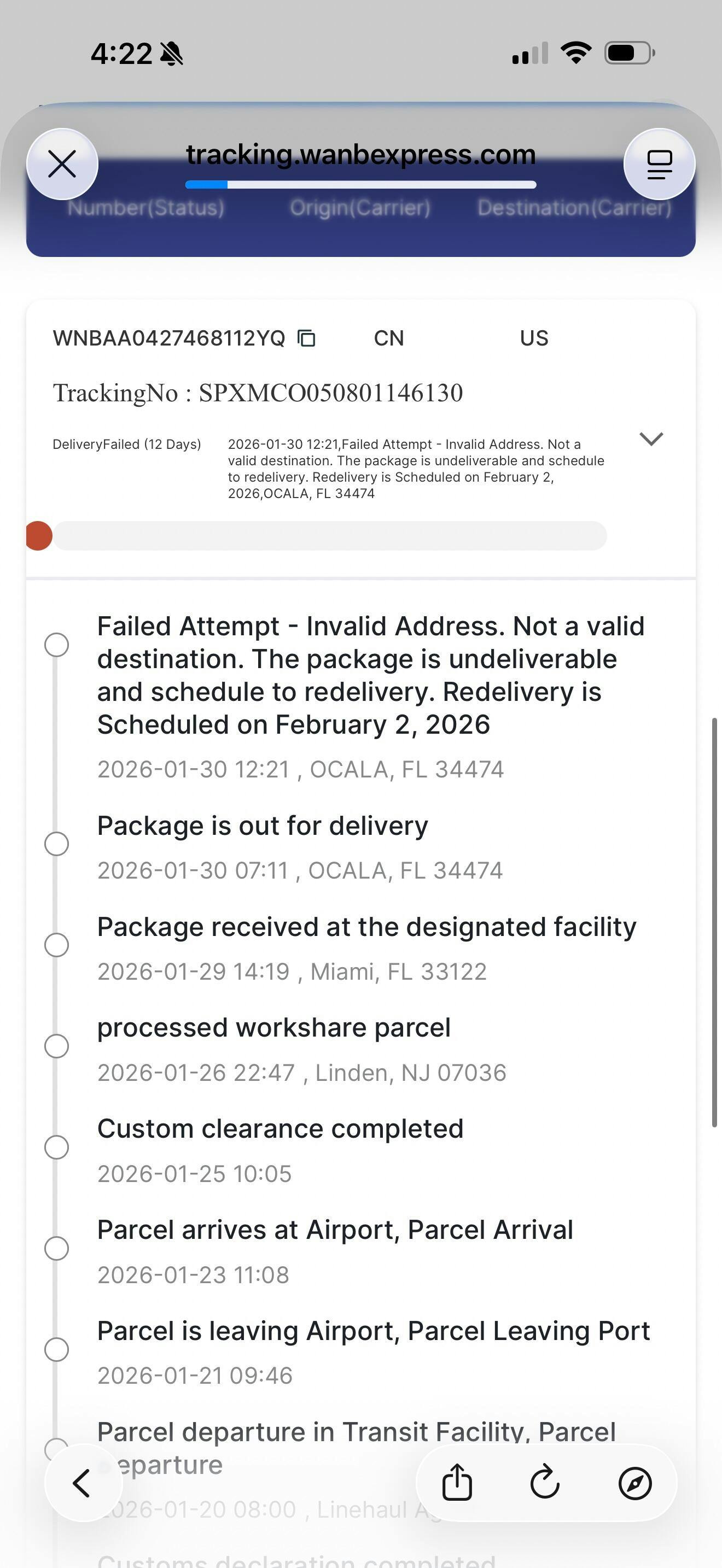Select the Failed Attempt timeline circle

click(x=57, y=645)
